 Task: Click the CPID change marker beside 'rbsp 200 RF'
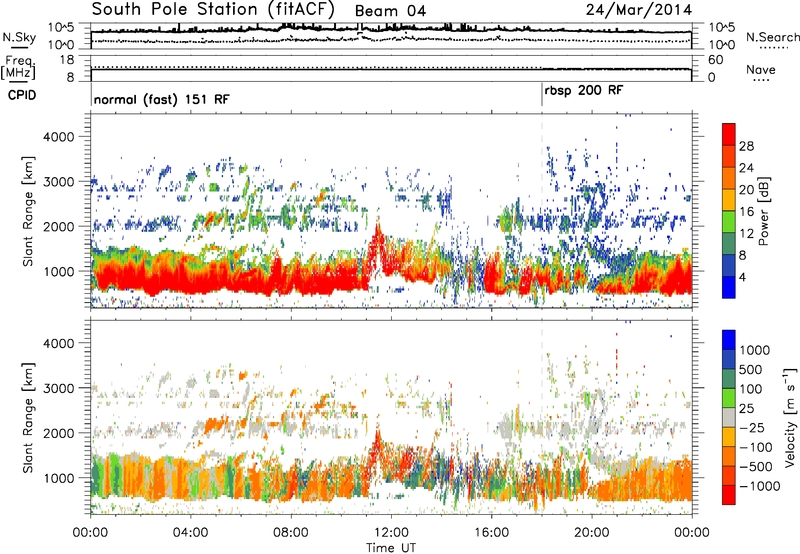[542, 95]
